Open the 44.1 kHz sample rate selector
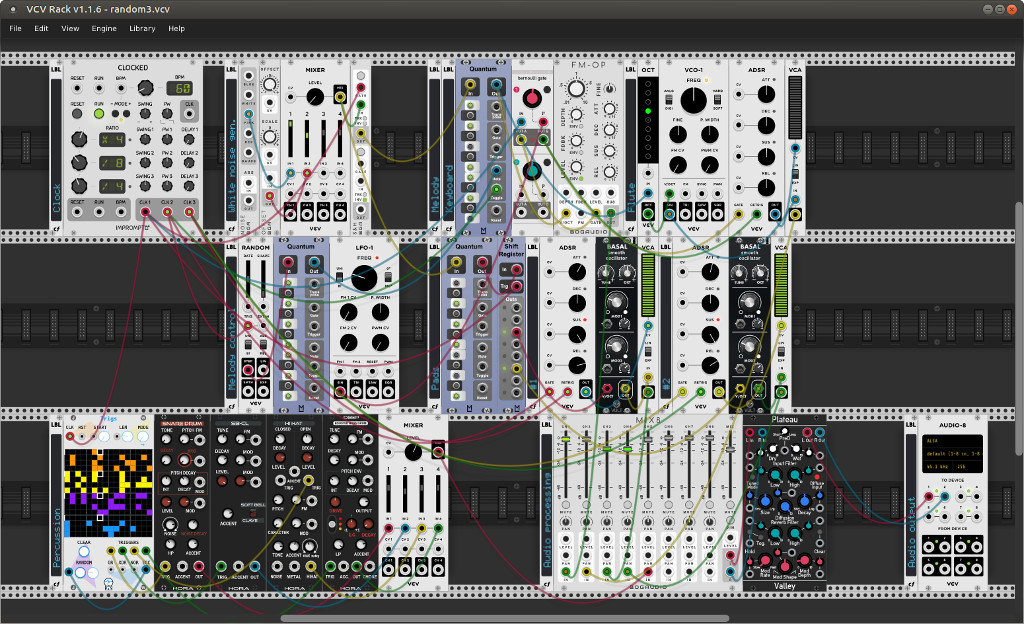 pos(938,467)
